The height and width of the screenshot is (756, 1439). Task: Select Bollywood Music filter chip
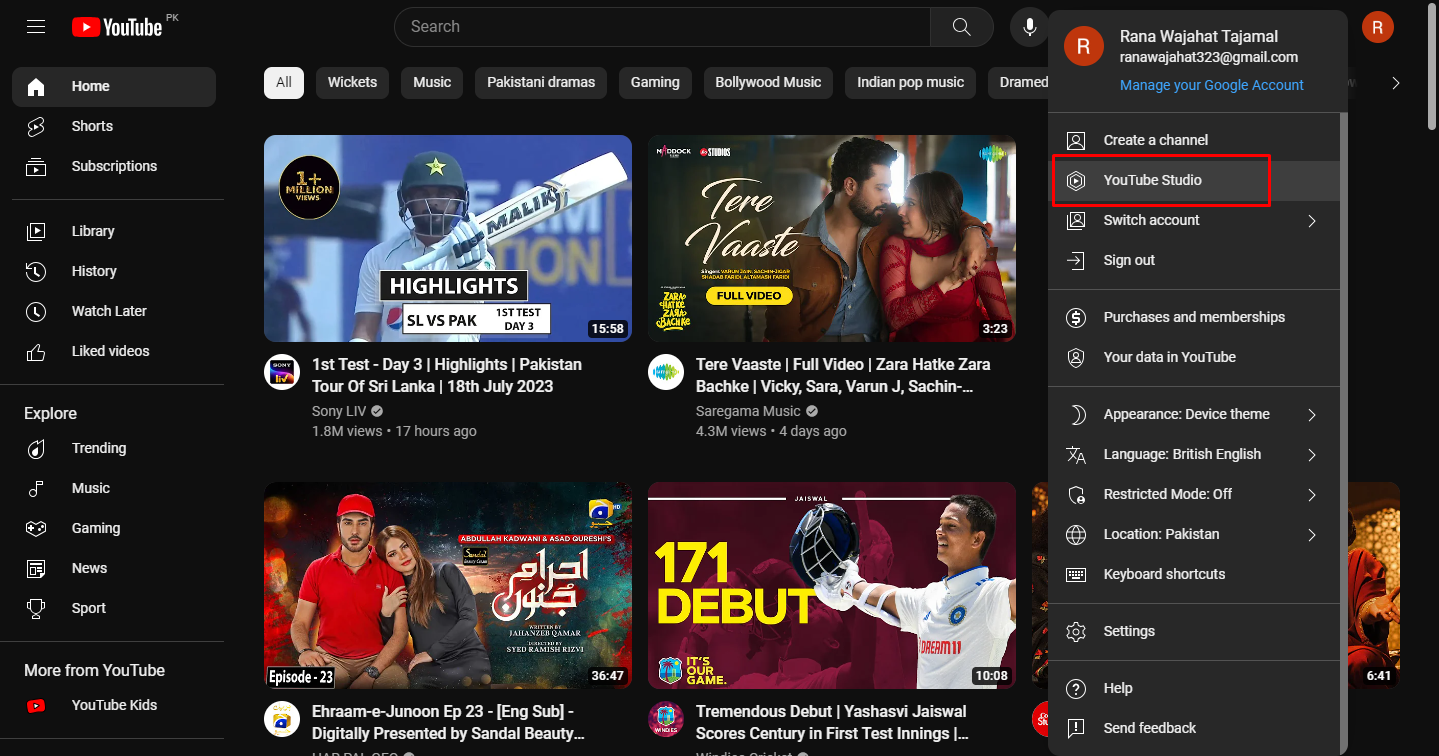(768, 83)
